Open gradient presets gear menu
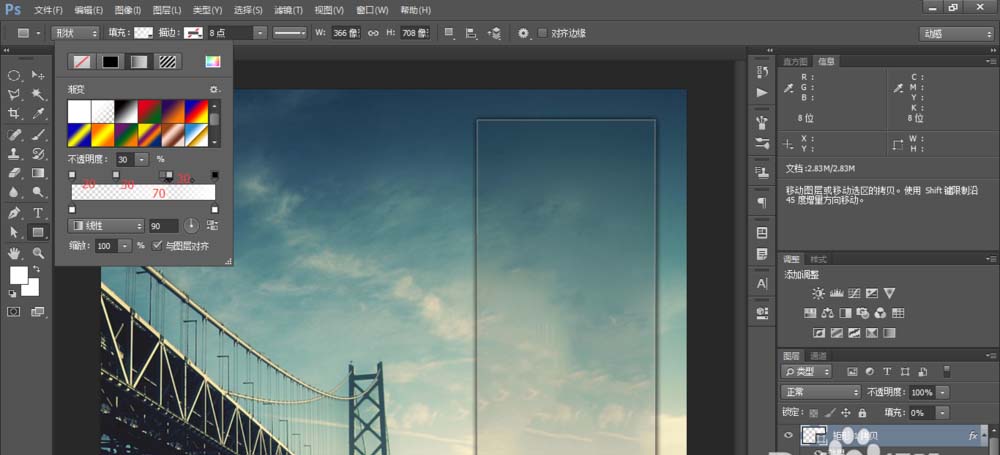 coord(214,90)
